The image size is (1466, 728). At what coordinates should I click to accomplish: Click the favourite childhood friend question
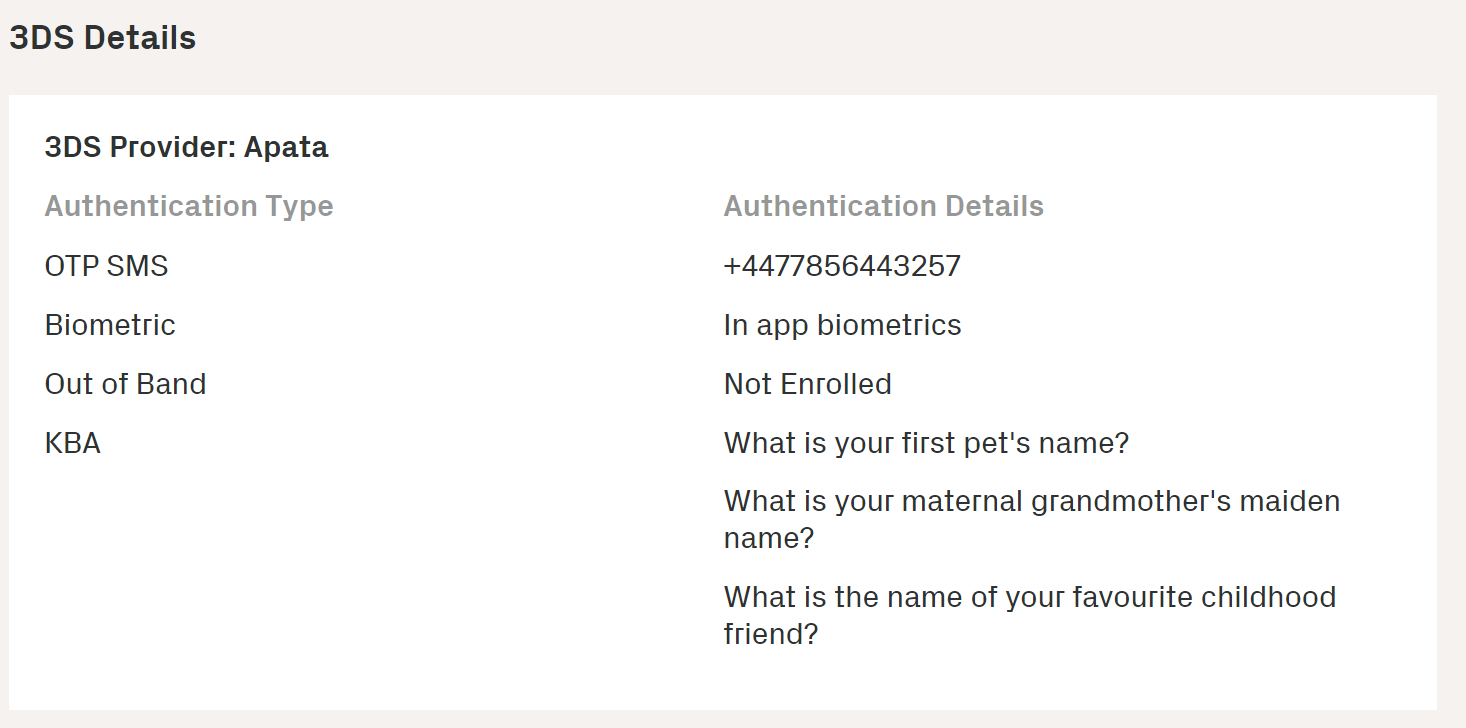coord(1030,615)
